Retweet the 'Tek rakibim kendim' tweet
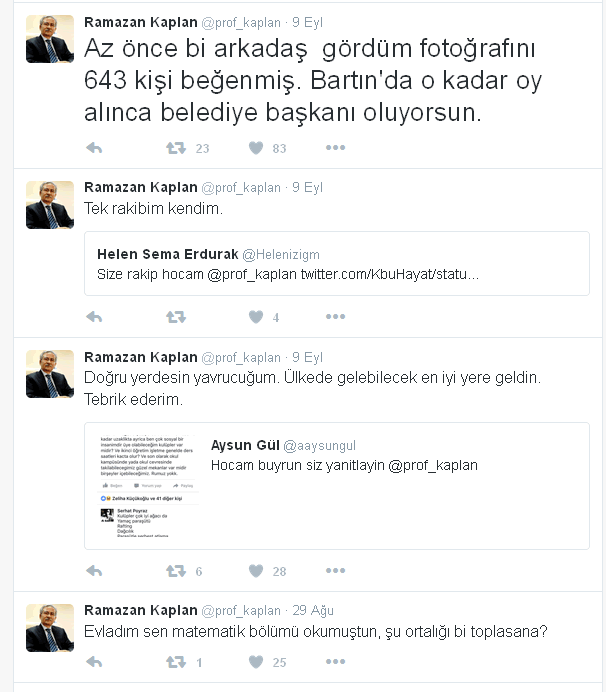The width and height of the screenshot is (606, 692). 176,317
